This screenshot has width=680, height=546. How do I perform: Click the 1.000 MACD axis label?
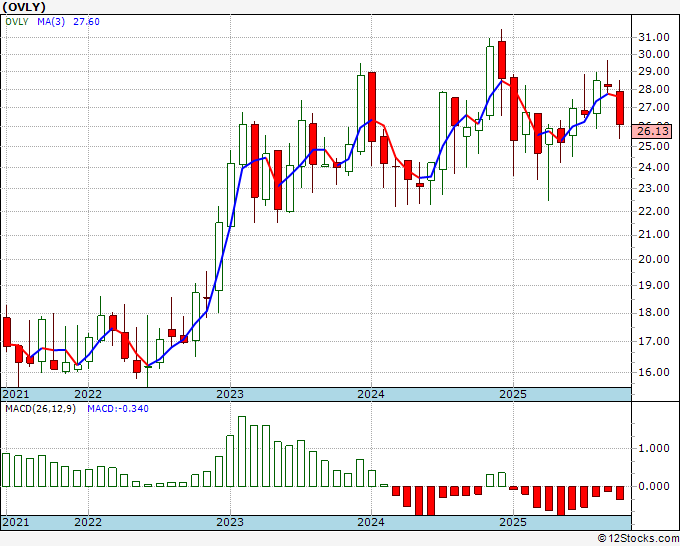[x=654, y=449]
